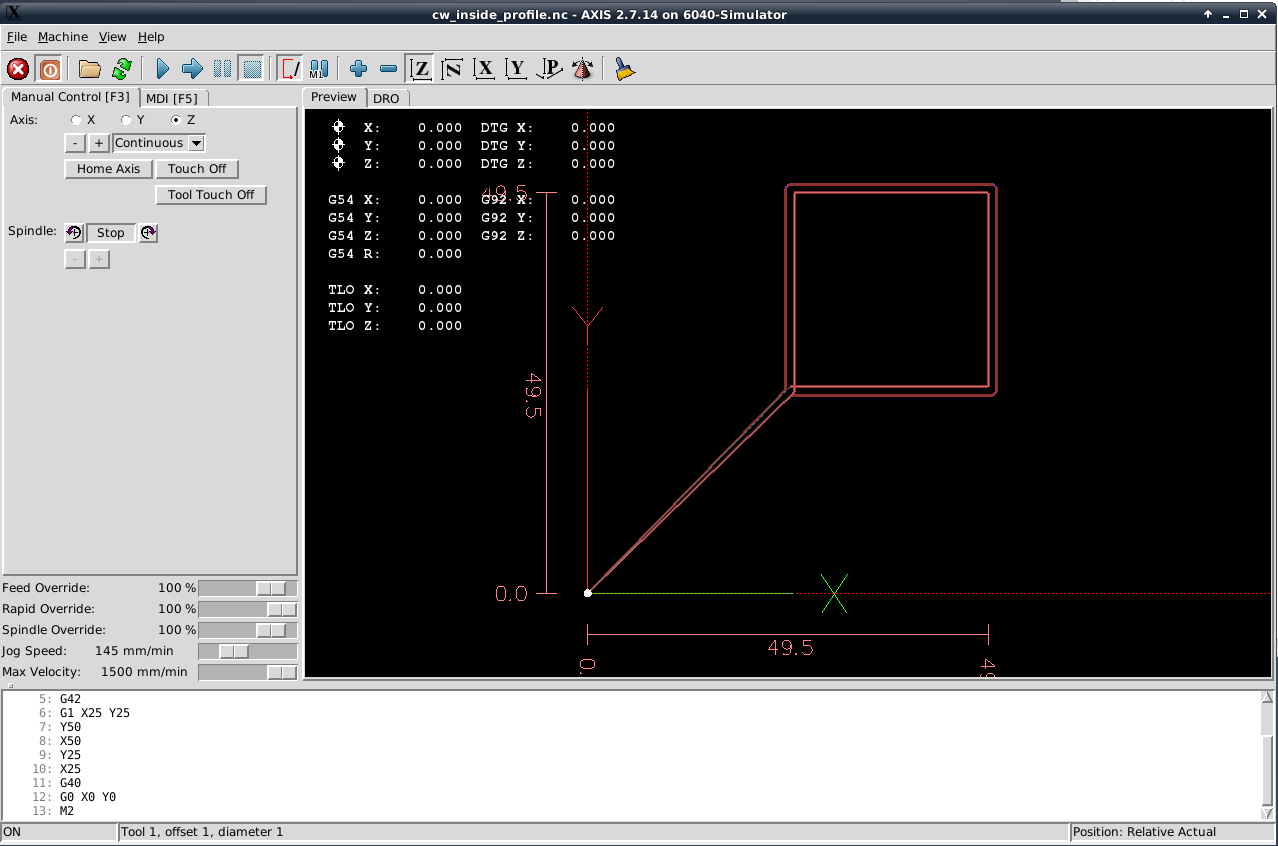Select front view Y

(x=516, y=69)
